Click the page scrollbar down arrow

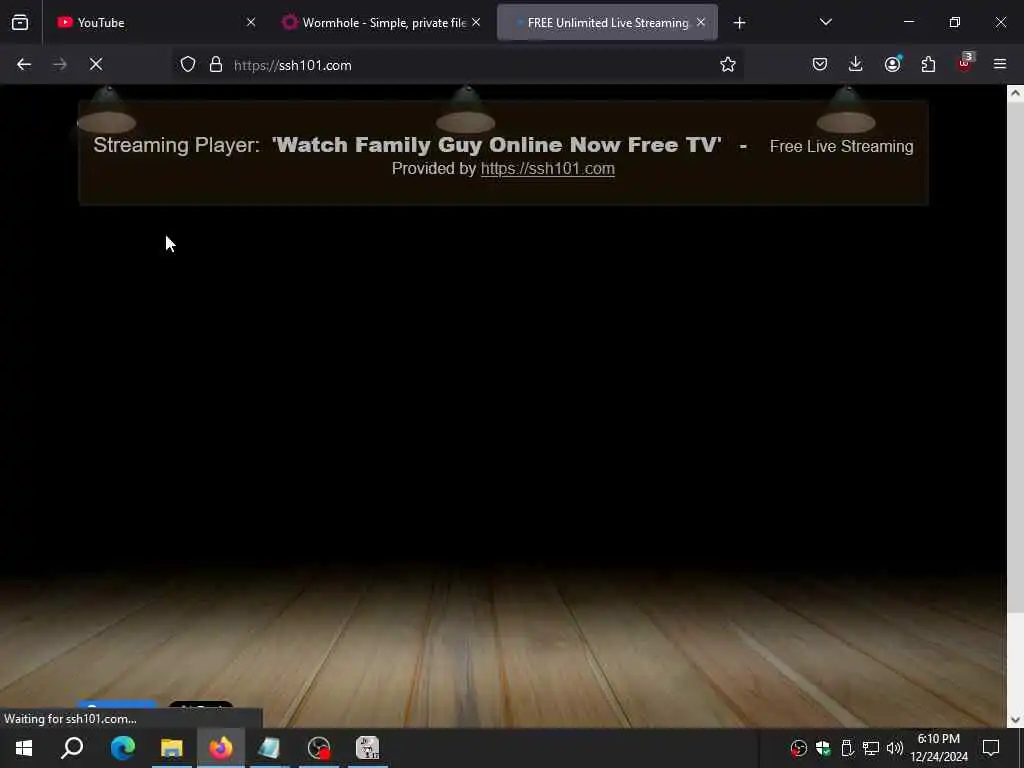pos(1015,720)
